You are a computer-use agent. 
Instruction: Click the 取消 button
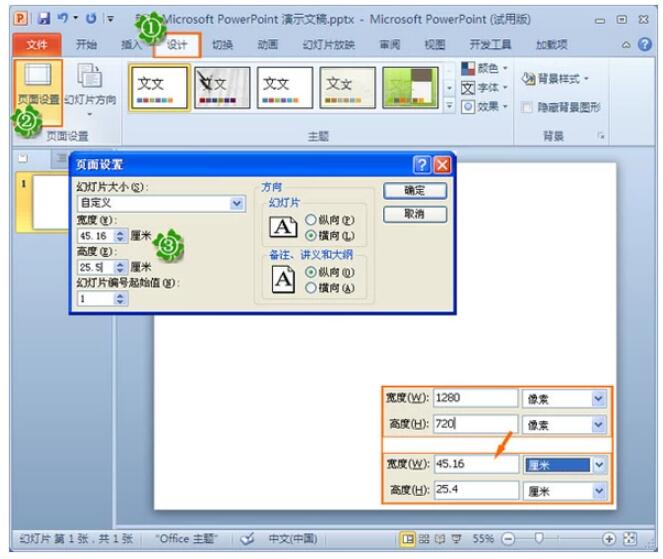(415, 214)
